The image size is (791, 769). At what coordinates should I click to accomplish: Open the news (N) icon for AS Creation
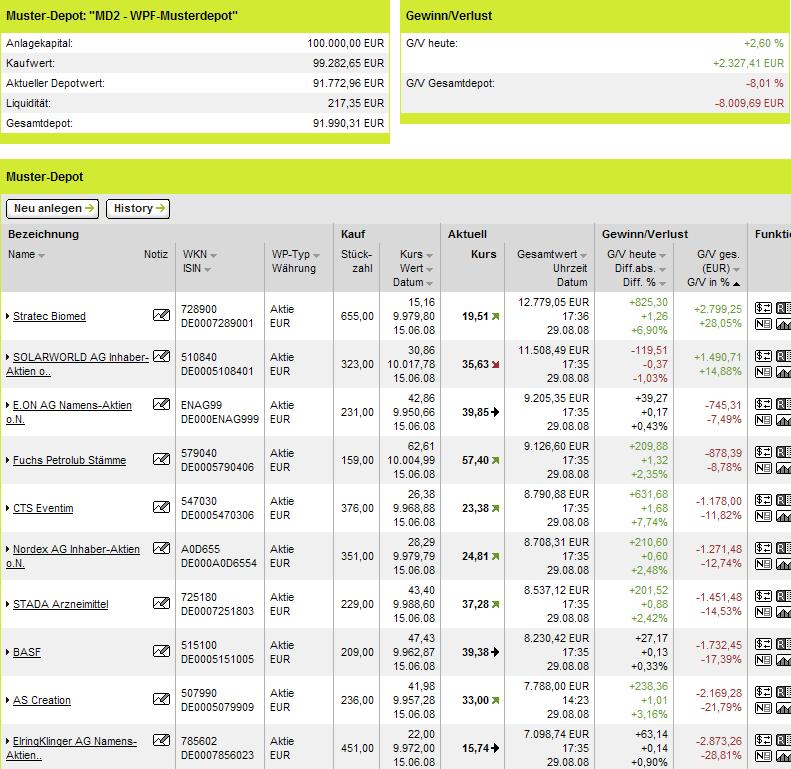click(x=763, y=708)
